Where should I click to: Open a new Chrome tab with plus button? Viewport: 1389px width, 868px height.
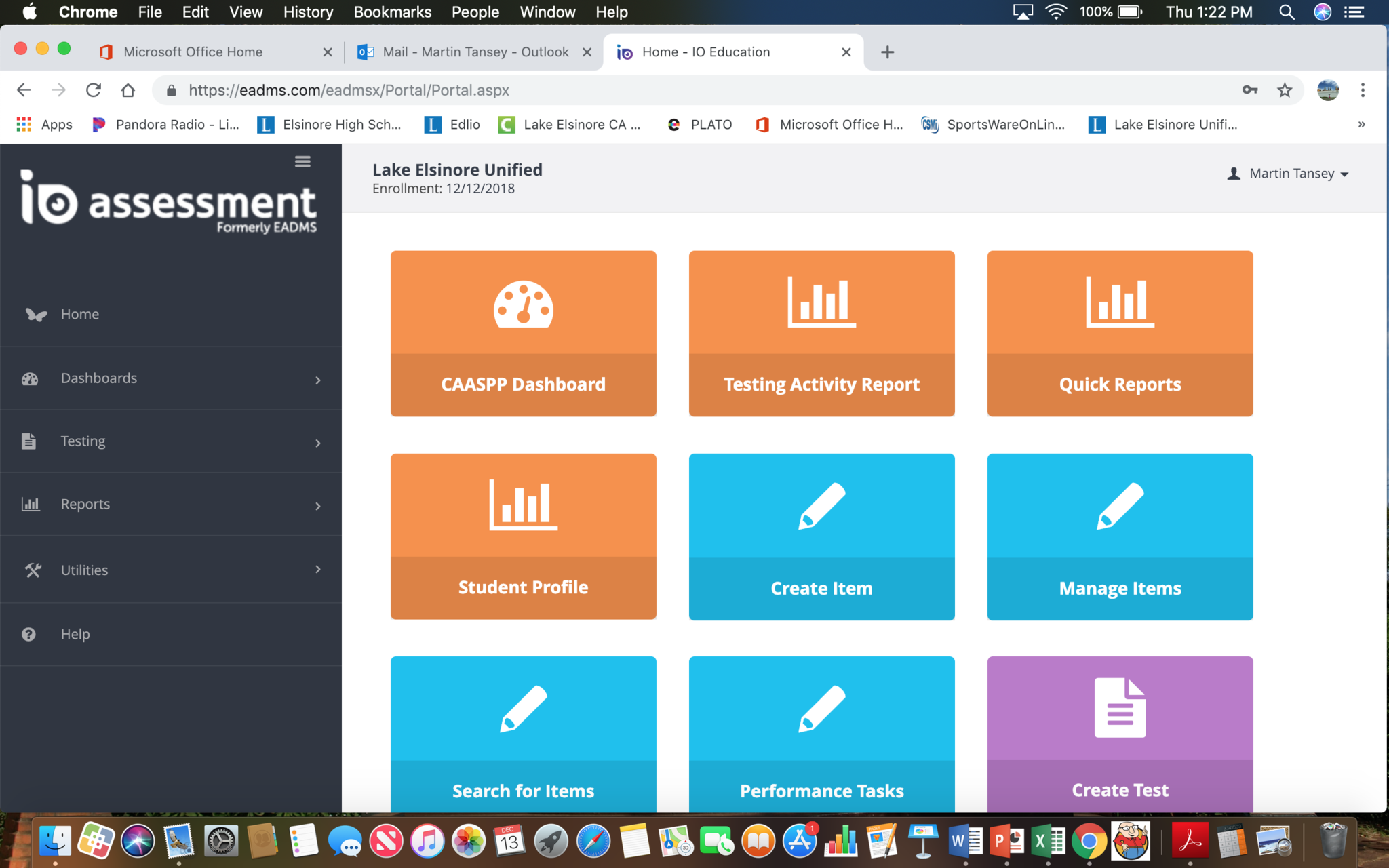point(887,52)
